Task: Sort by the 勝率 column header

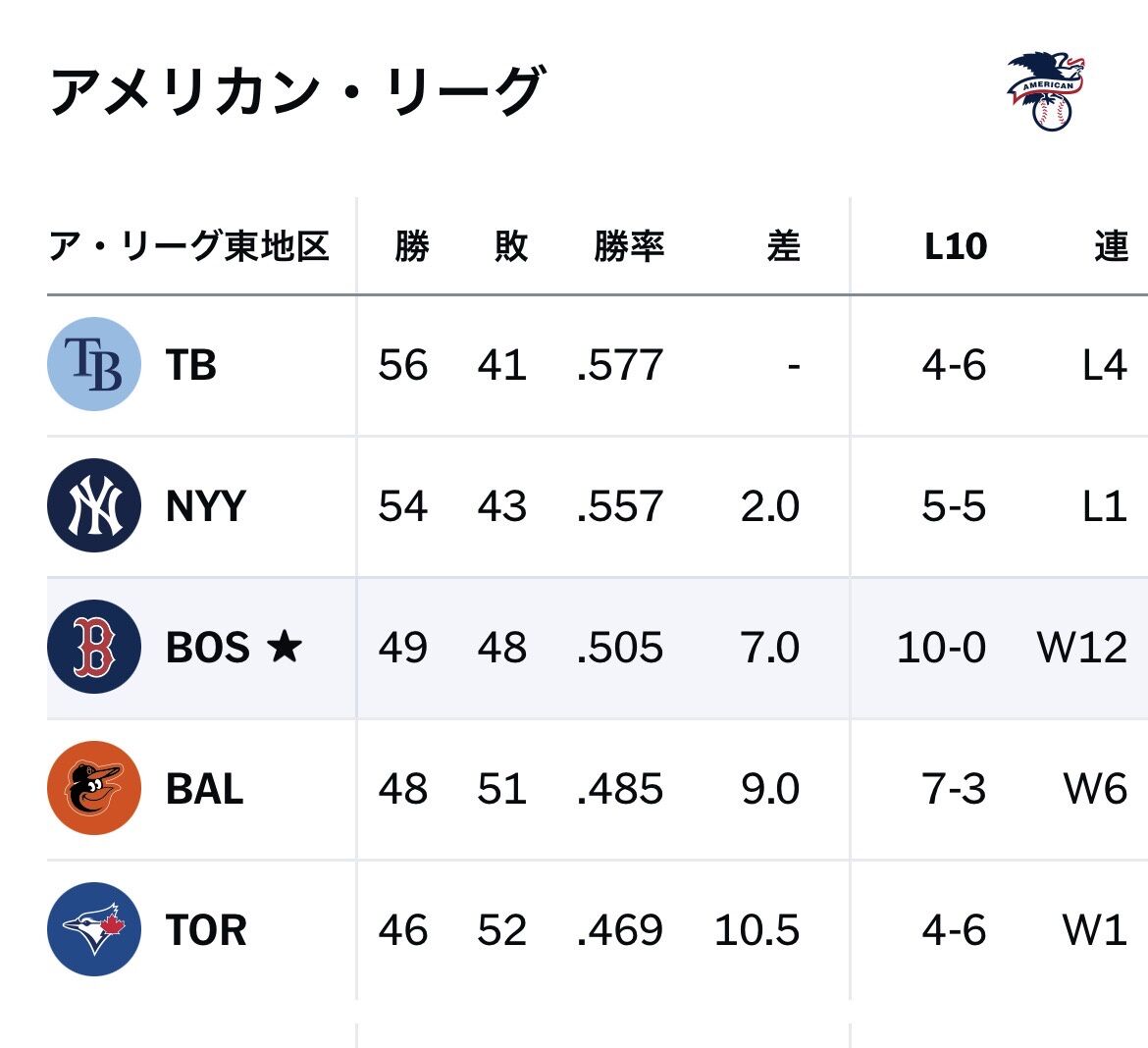Action: 629,246
